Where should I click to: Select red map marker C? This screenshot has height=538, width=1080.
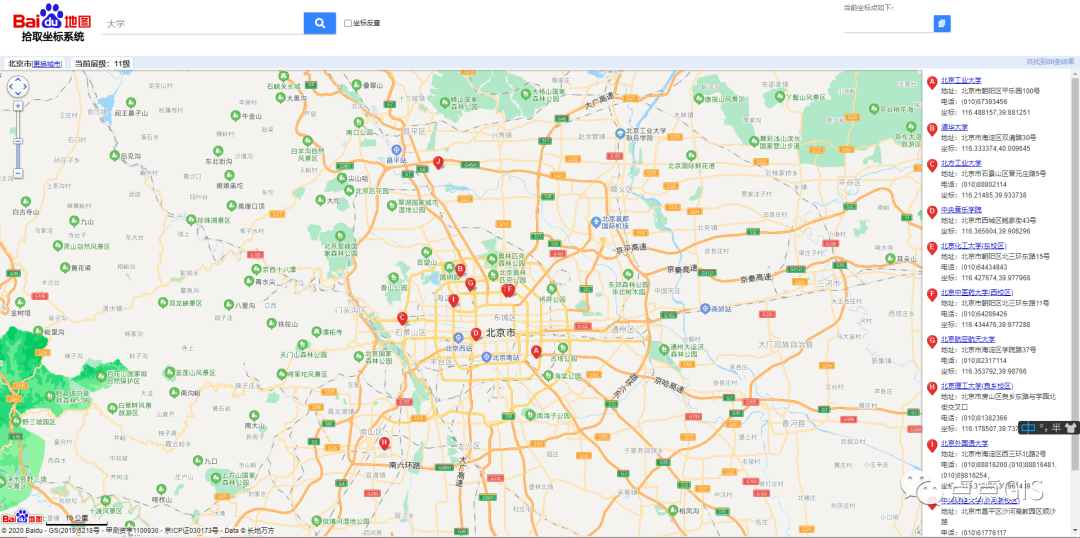(x=402, y=318)
